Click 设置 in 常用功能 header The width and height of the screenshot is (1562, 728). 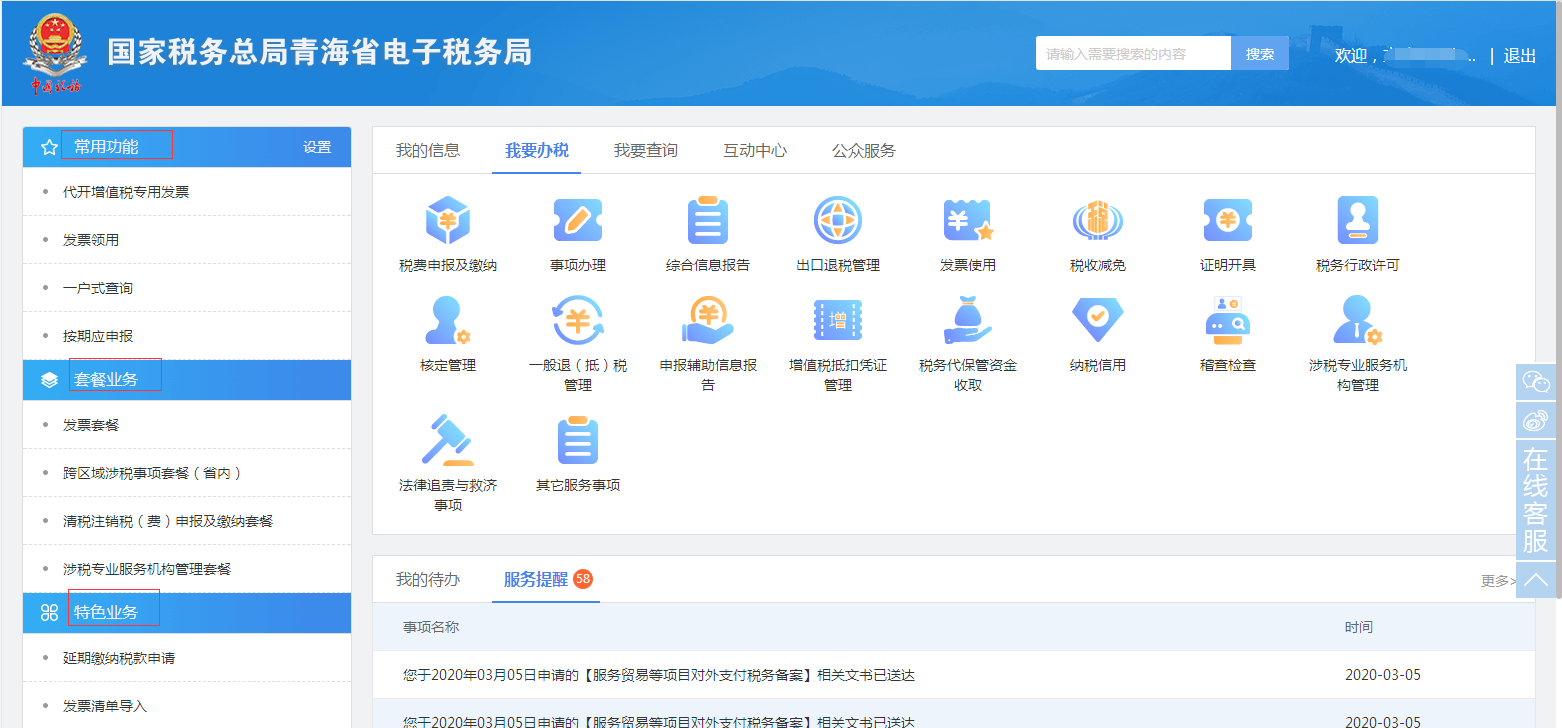coord(317,147)
